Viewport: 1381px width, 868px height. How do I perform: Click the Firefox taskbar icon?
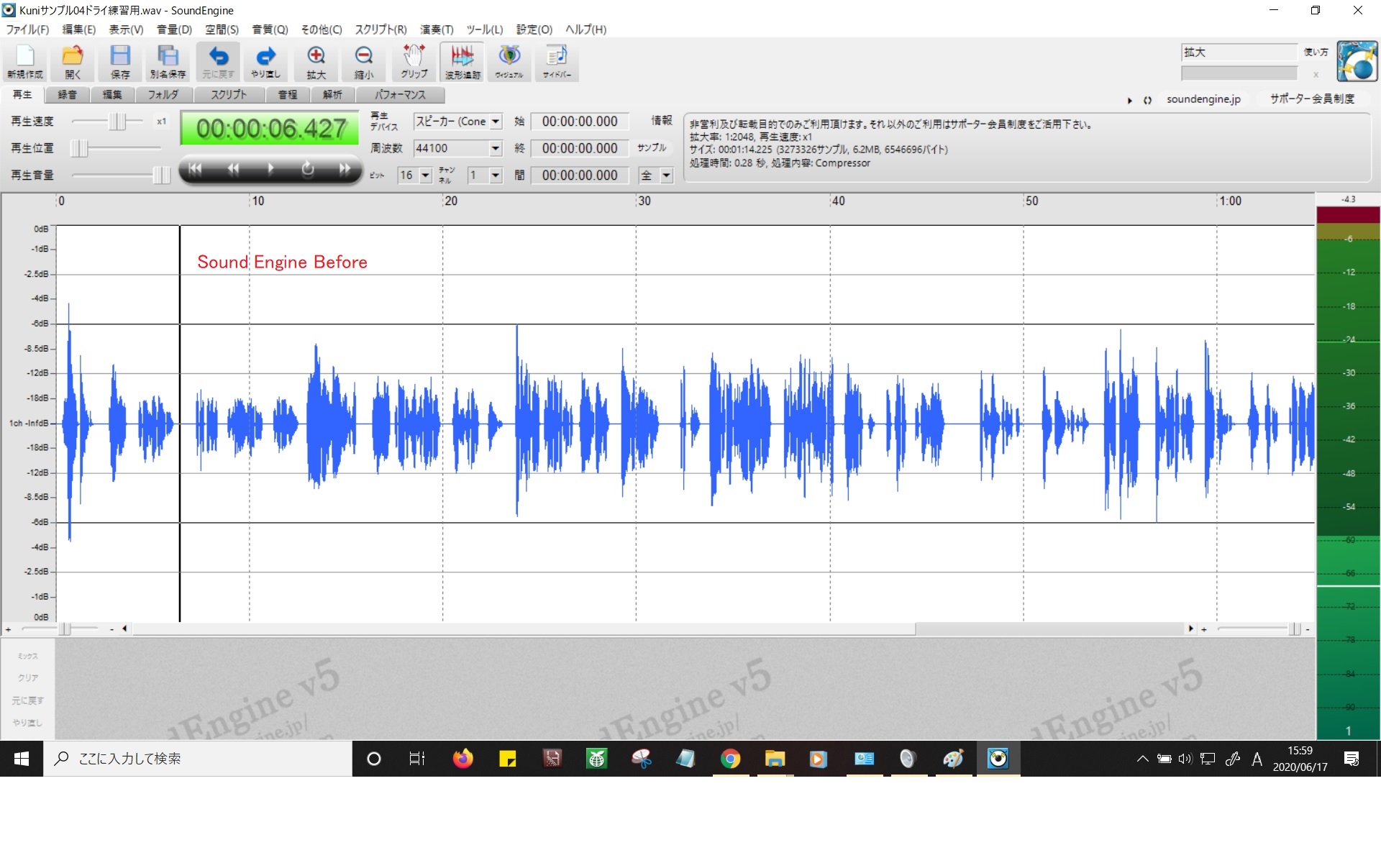coord(463,759)
